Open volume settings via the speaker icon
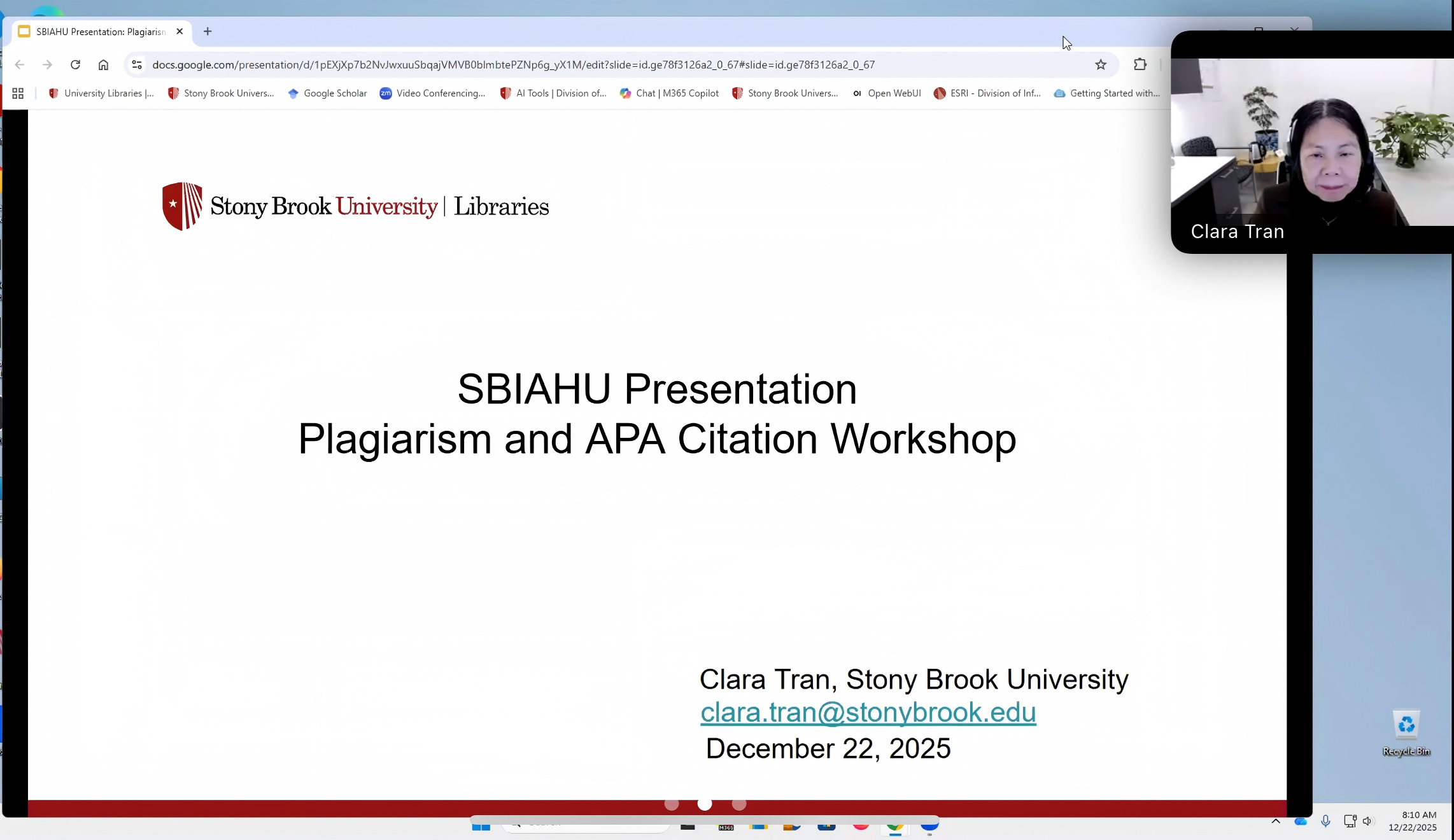1454x840 pixels. tap(1369, 822)
